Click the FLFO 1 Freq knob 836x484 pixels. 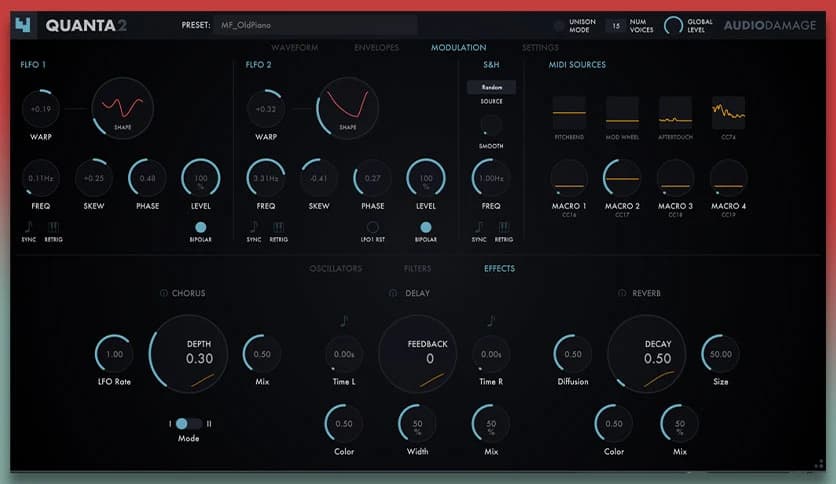coord(41,178)
